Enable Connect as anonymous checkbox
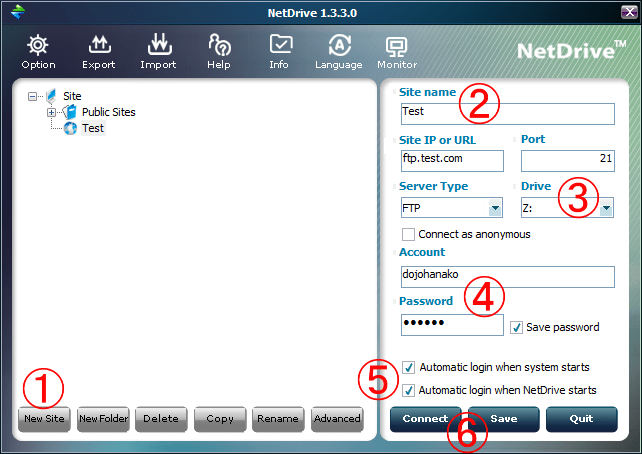 (408, 234)
